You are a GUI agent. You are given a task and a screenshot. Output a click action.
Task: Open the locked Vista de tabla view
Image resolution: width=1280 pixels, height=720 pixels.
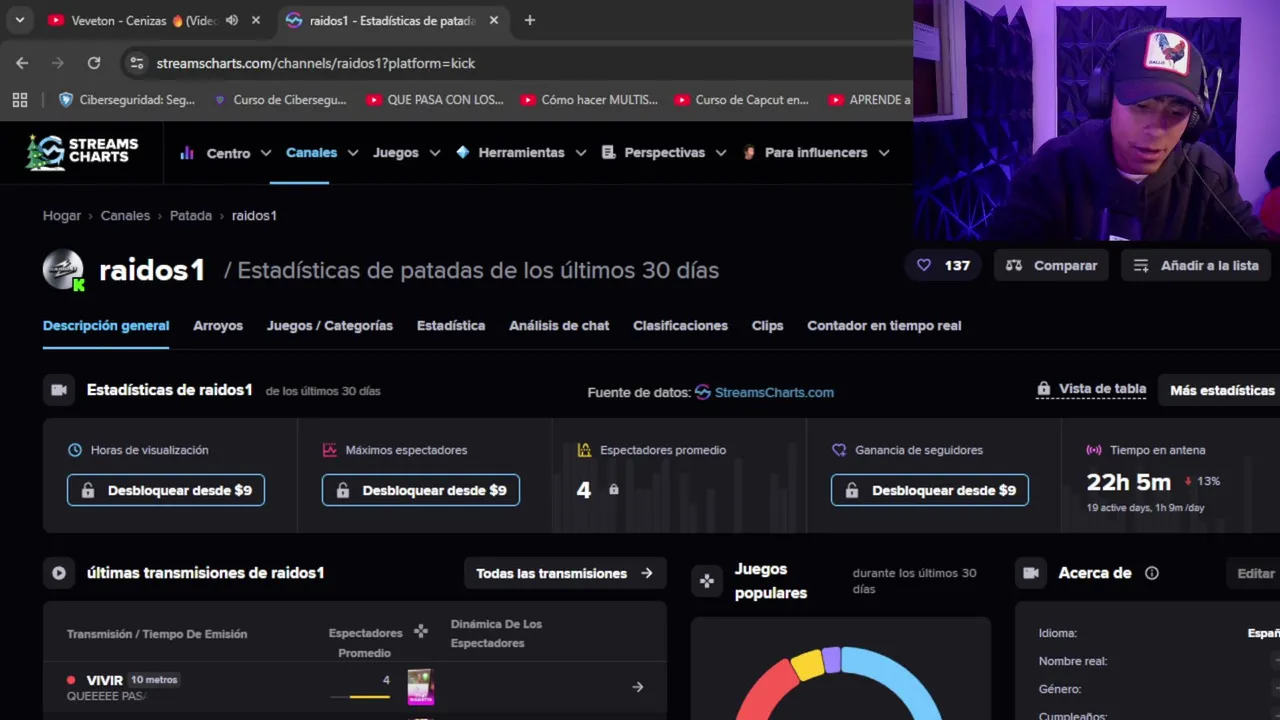pos(1091,389)
